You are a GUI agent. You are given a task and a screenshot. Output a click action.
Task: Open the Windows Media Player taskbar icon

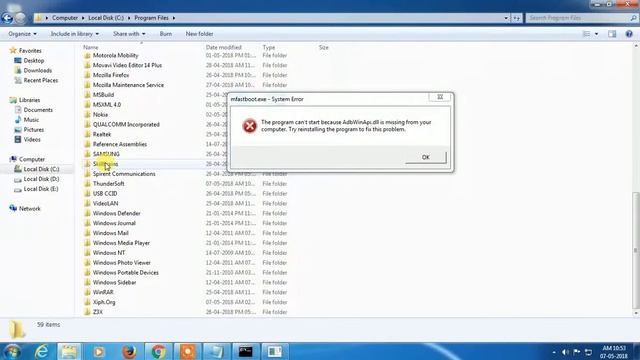click(x=99, y=351)
